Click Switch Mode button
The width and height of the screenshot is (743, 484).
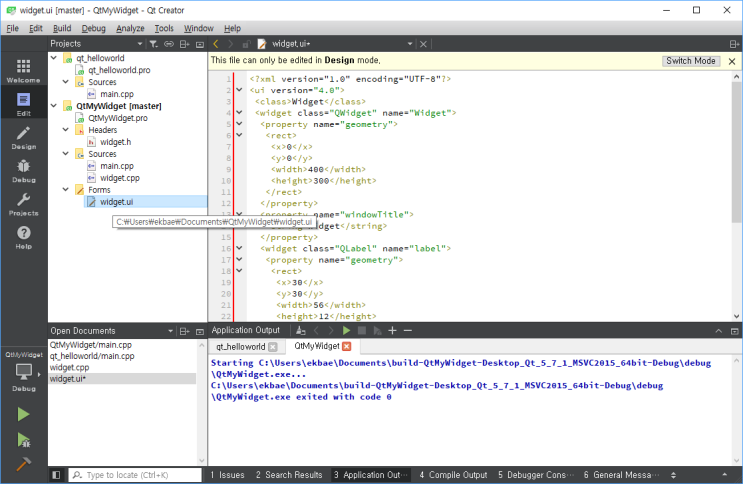[x=690, y=61]
